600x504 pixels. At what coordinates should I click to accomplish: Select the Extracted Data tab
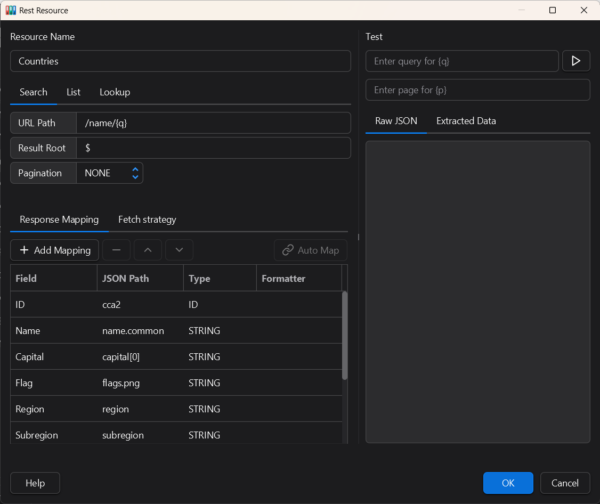(465, 121)
